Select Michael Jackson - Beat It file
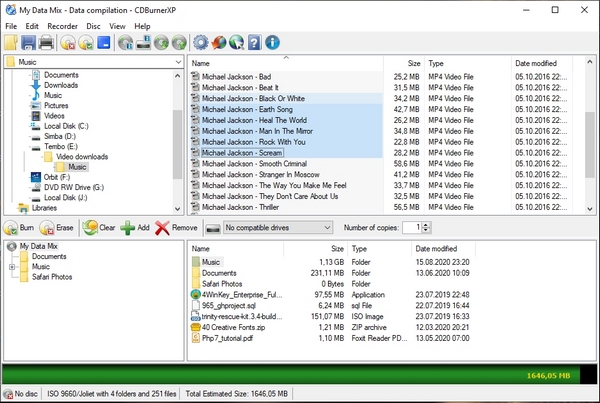This screenshot has height=403, width=600. pyautogui.click(x=240, y=88)
